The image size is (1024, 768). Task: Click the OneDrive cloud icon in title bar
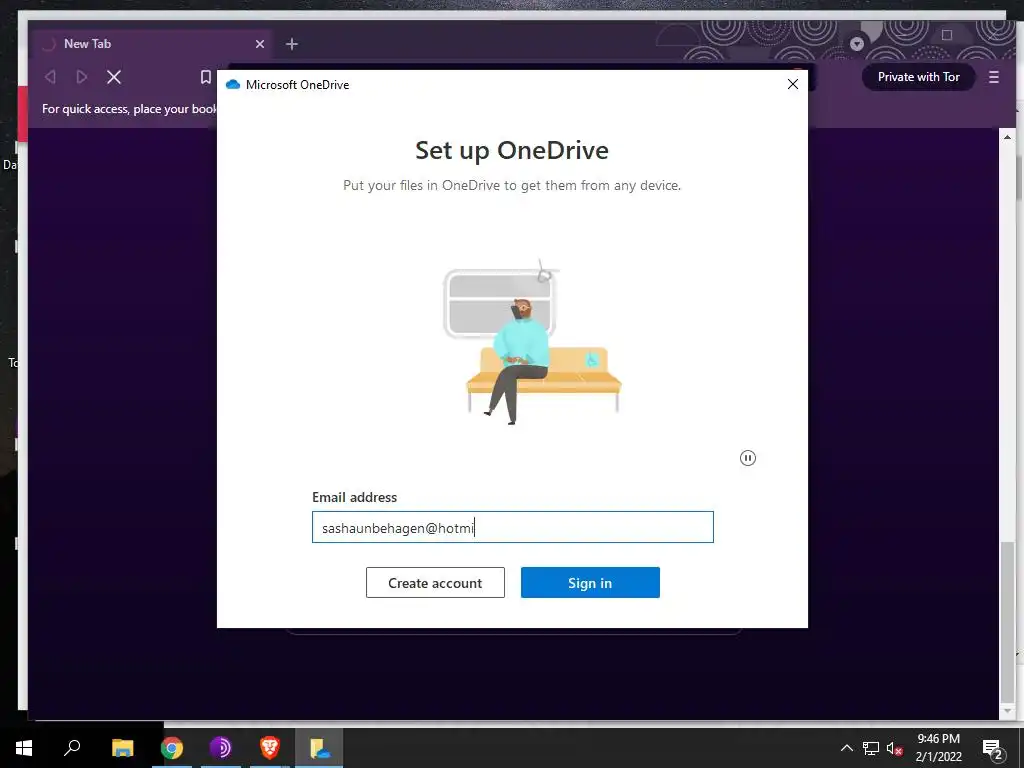pyautogui.click(x=232, y=85)
